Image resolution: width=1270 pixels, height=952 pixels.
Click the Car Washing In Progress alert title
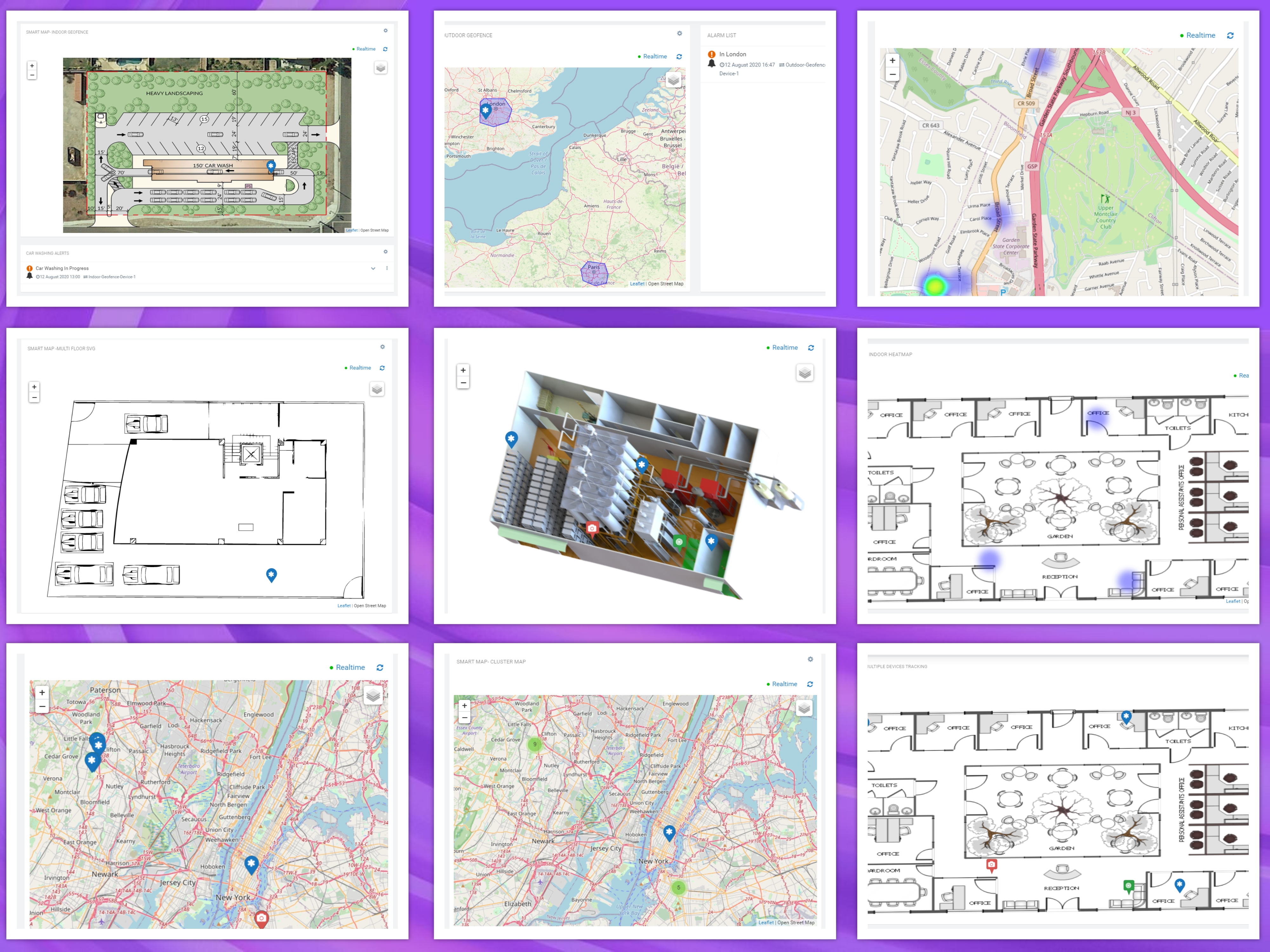[62, 268]
